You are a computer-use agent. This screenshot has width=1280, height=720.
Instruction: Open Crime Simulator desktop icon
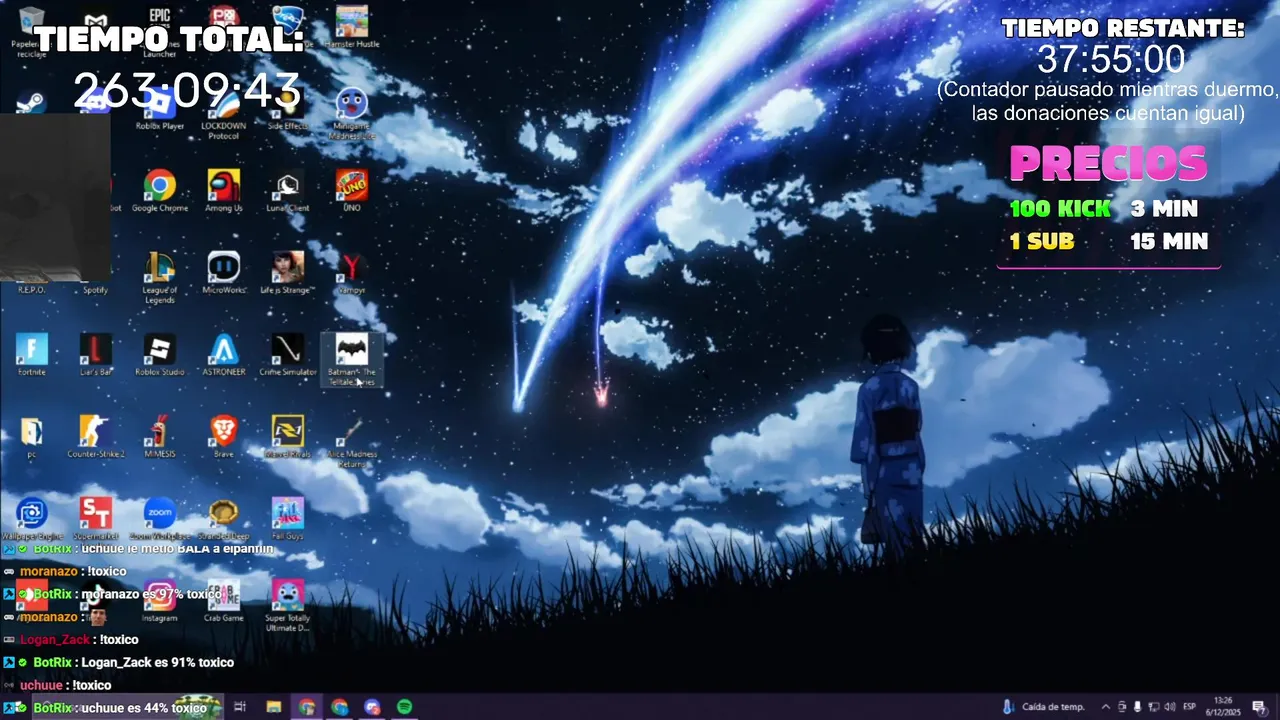click(288, 354)
